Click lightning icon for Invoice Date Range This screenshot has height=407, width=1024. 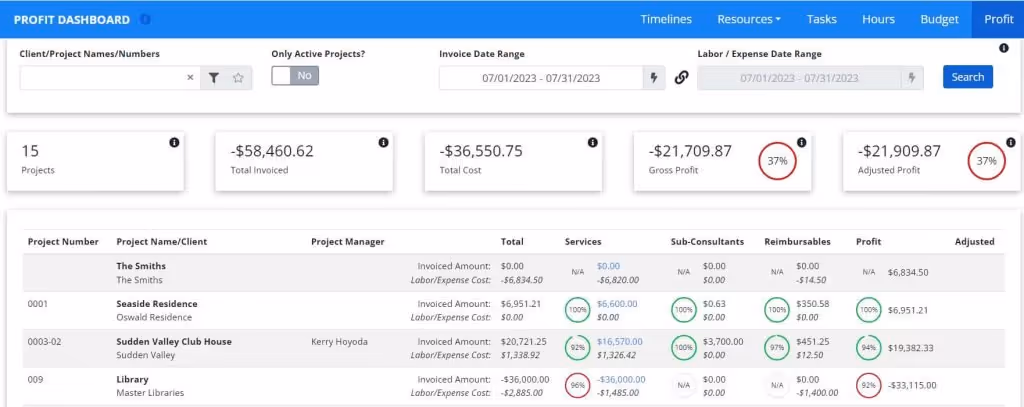tap(654, 78)
